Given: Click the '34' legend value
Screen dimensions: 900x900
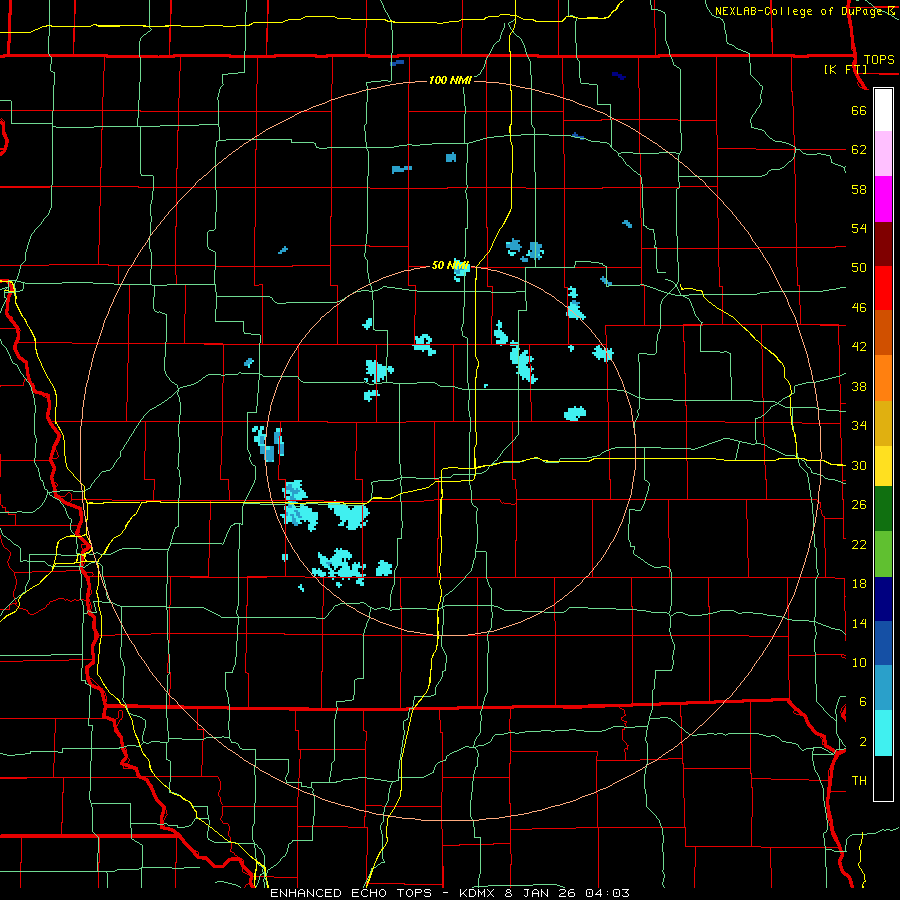Looking at the screenshot, I should tap(859, 426).
